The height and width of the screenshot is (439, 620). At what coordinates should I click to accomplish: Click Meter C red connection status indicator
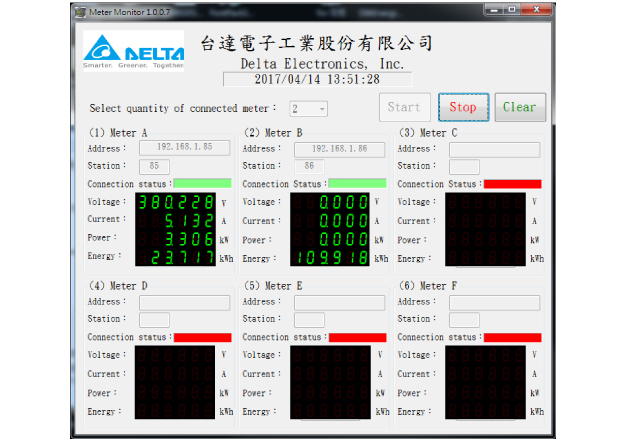(512, 184)
